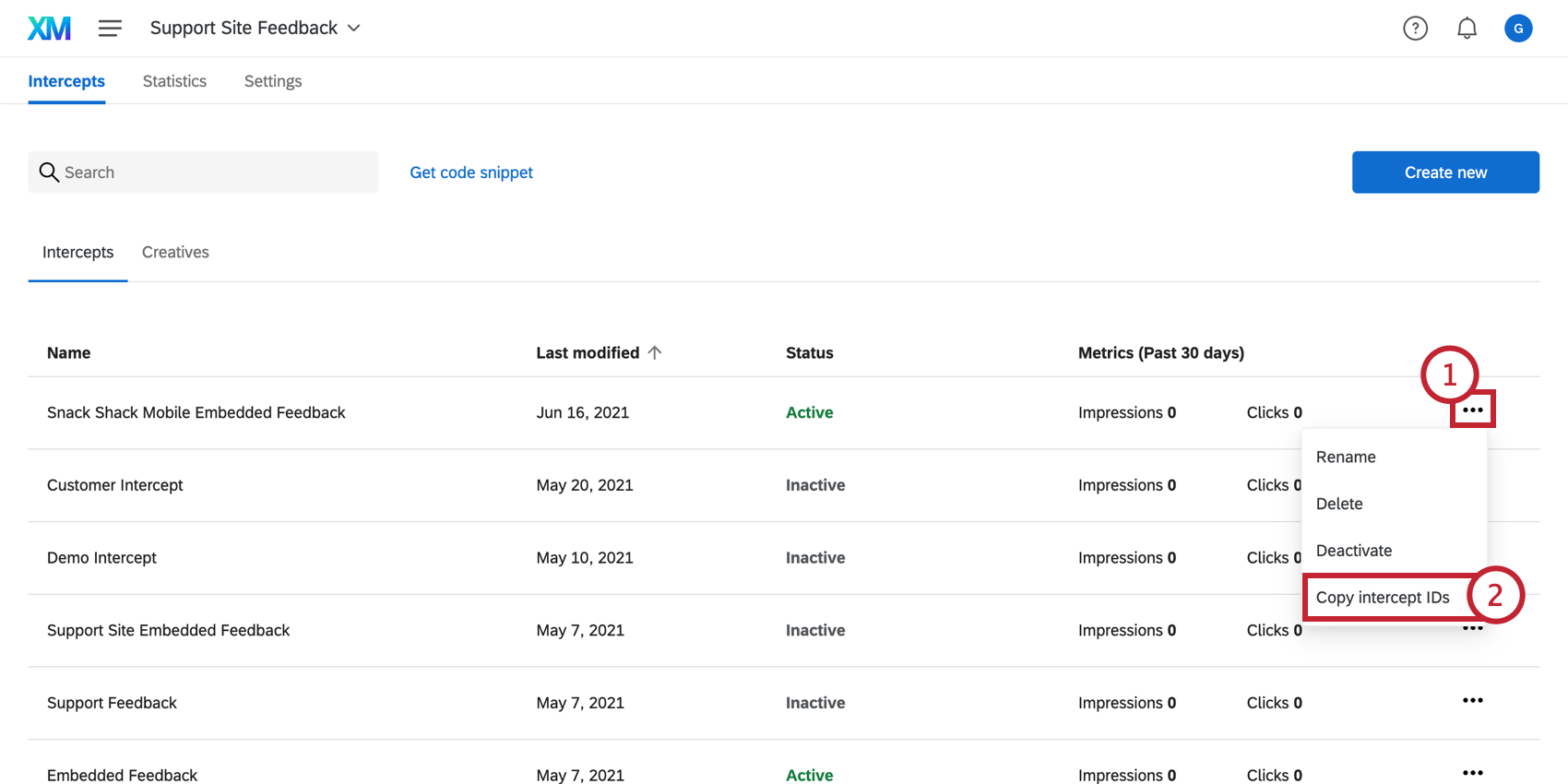Image resolution: width=1568 pixels, height=784 pixels.
Task: Switch to the Statistics tab
Action: pyautogui.click(x=174, y=81)
